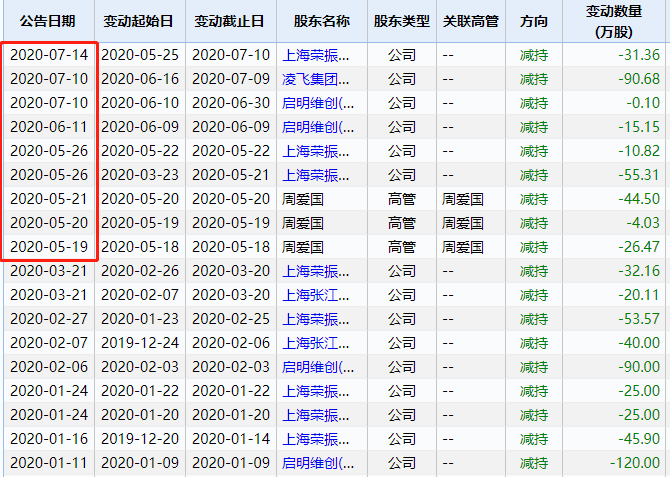
Task: Open 上海荣振 link in the -53.57 row
Action: coord(316,319)
